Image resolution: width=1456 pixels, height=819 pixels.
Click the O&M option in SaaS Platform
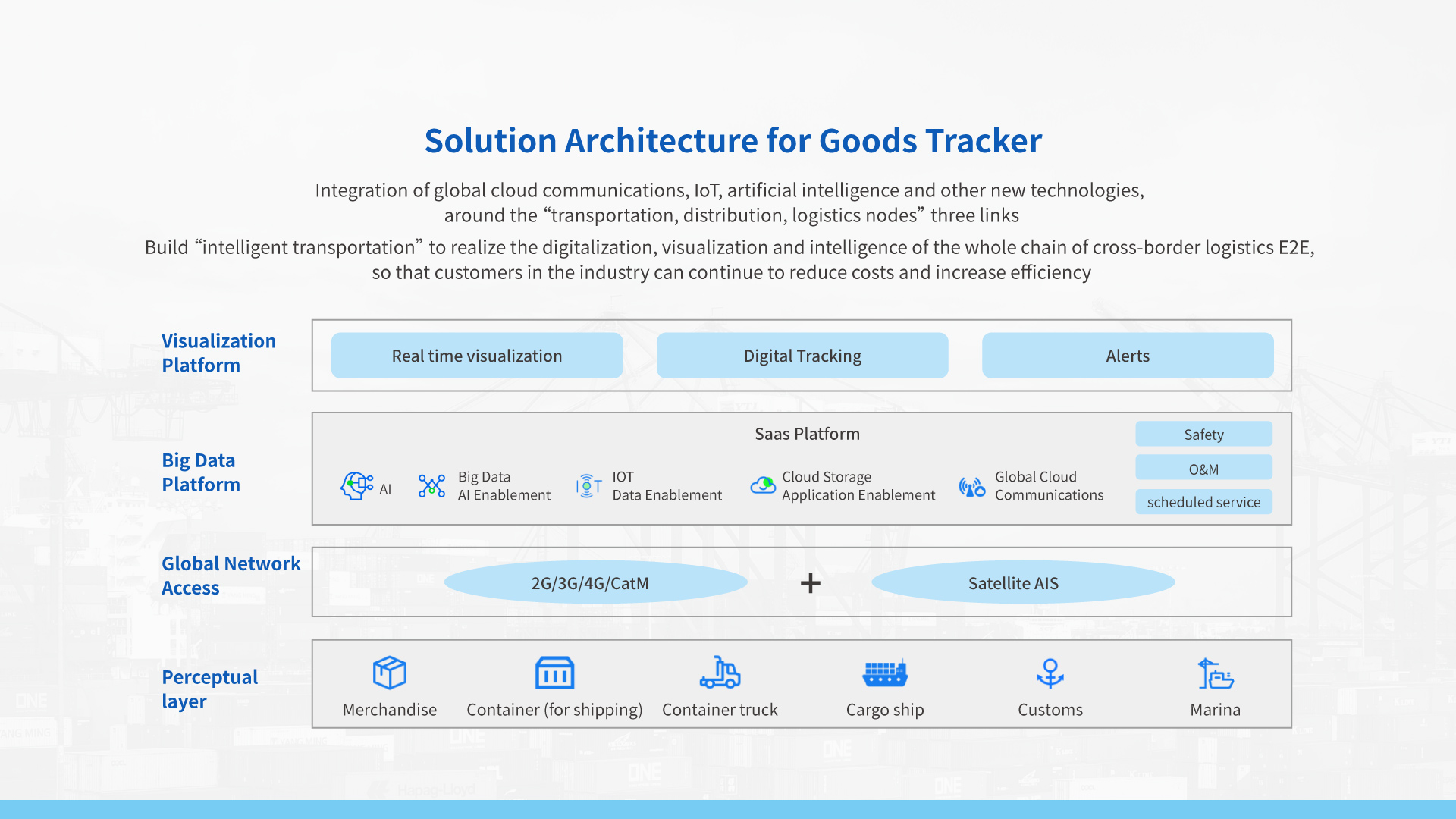coord(1204,469)
